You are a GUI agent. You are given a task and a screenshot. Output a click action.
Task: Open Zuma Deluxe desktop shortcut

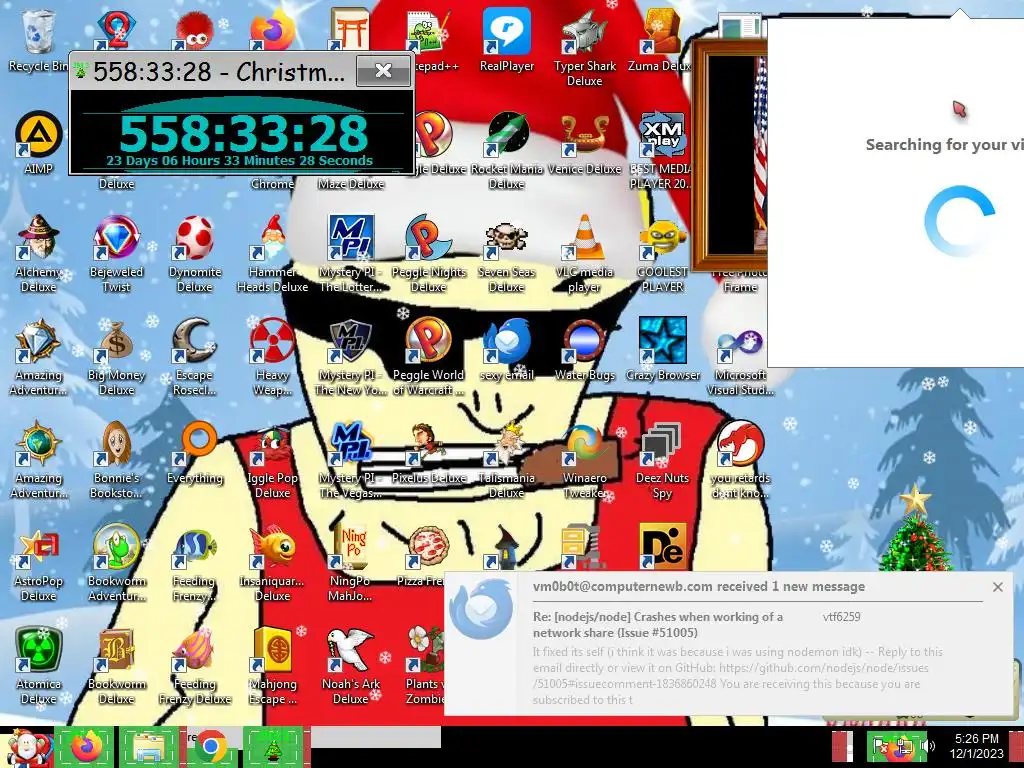pos(662,40)
